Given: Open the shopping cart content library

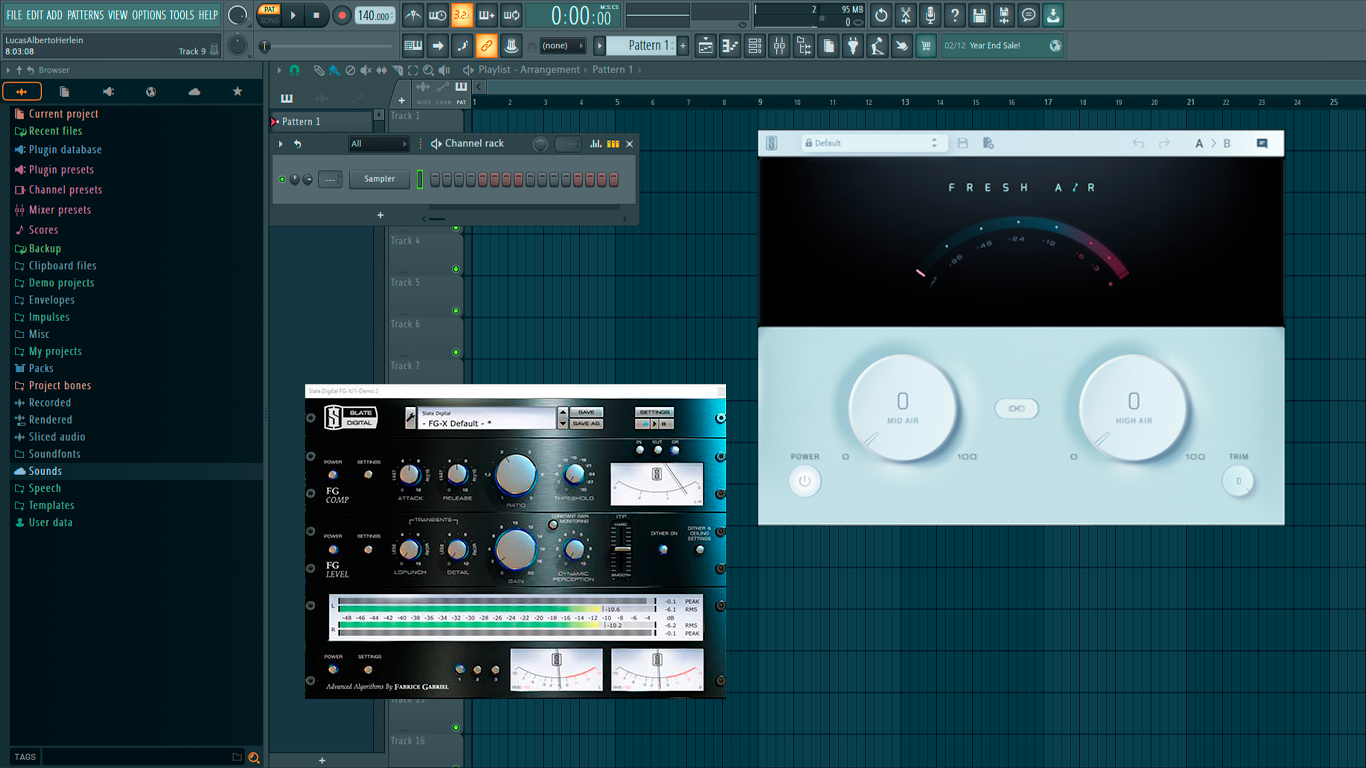Looking at the screenshot, I should [x=926, y=46].
